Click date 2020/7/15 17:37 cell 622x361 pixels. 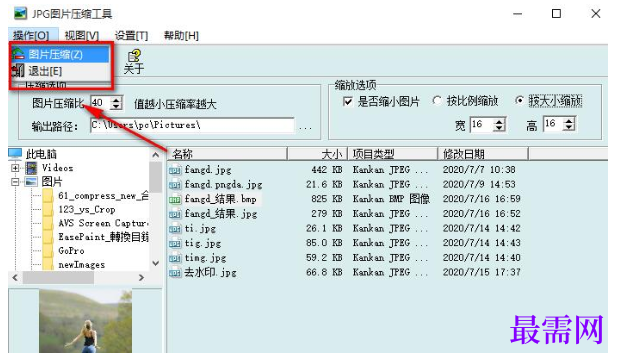coord(482,272)
